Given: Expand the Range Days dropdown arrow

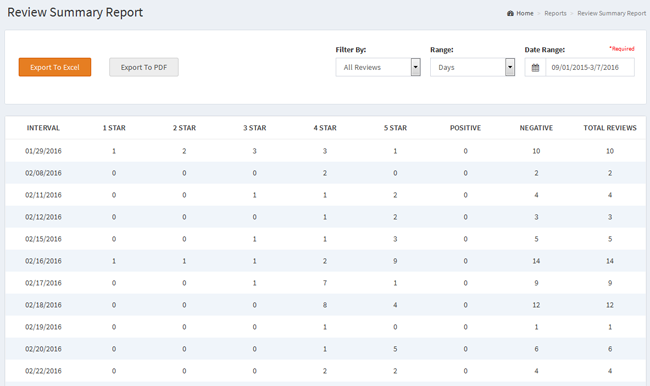Looking at the screenshot, I should pyautogui.click(x=510, y=67).
